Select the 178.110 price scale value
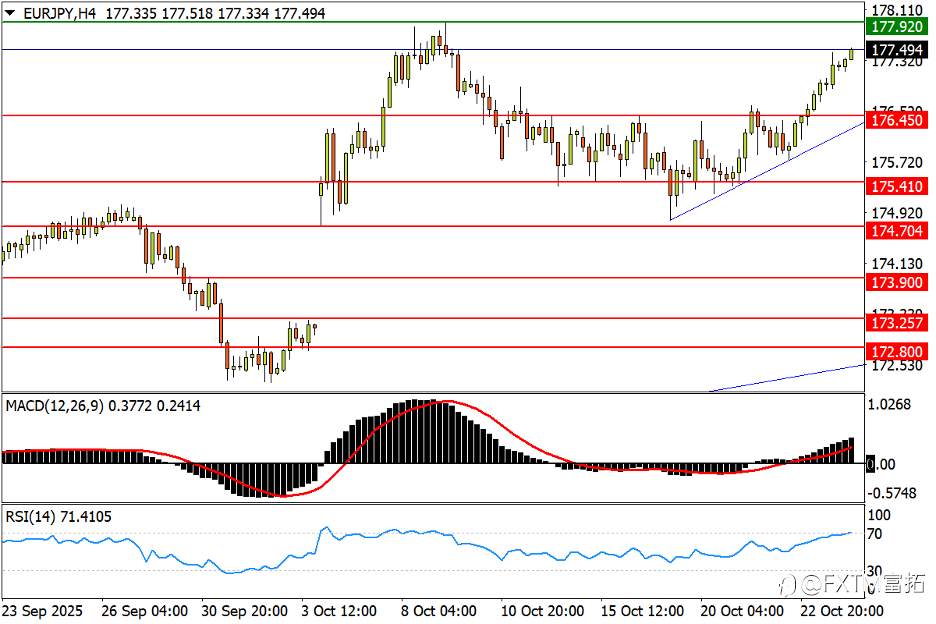Screen dimensions: 936x624 click(x=897, y=11)
